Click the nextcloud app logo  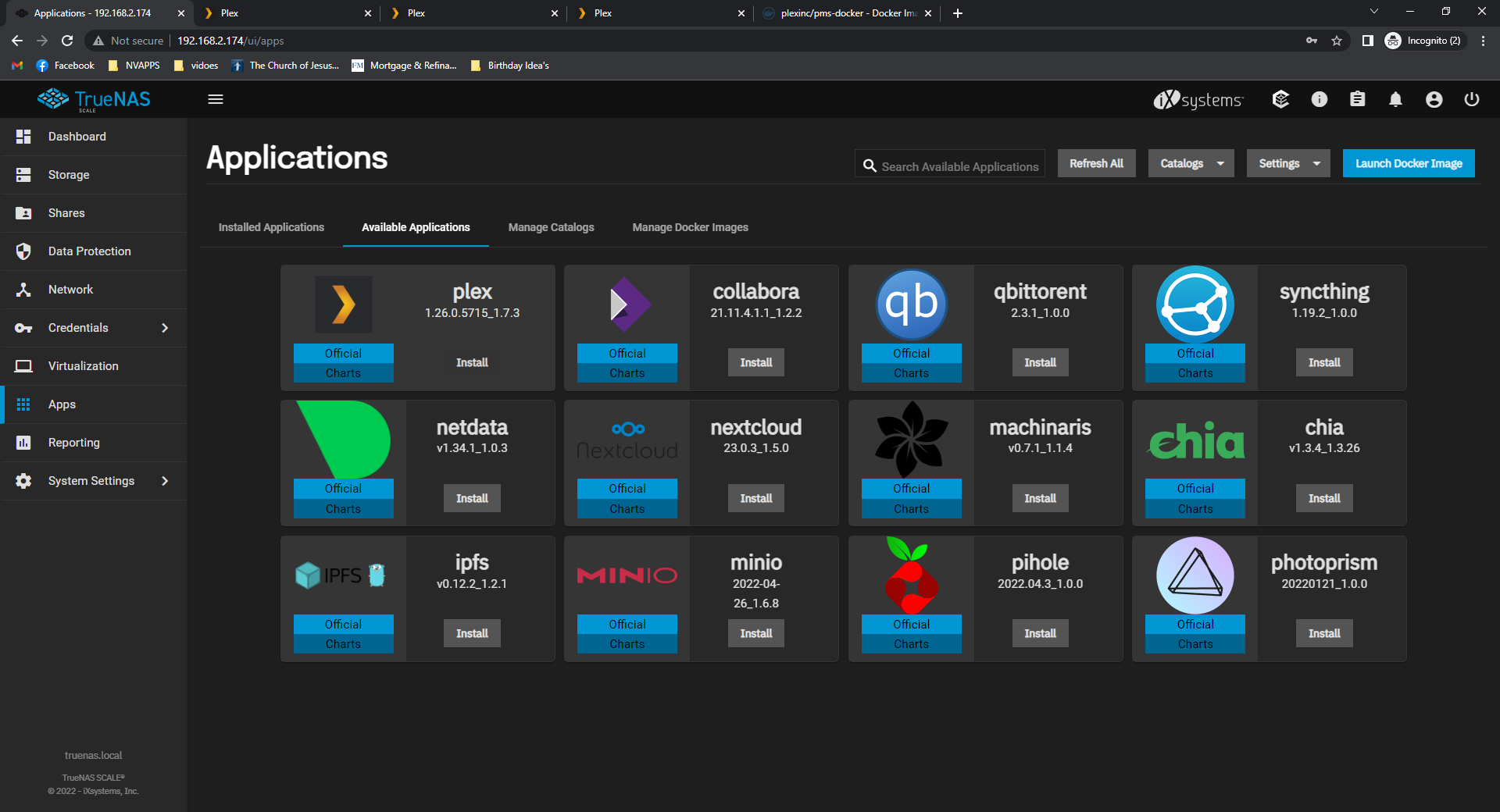pyautogui.click(x=627, y=440)
